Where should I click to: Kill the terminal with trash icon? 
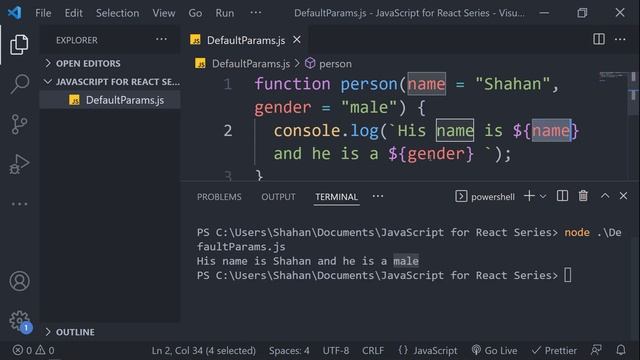[x=583, y=196]
